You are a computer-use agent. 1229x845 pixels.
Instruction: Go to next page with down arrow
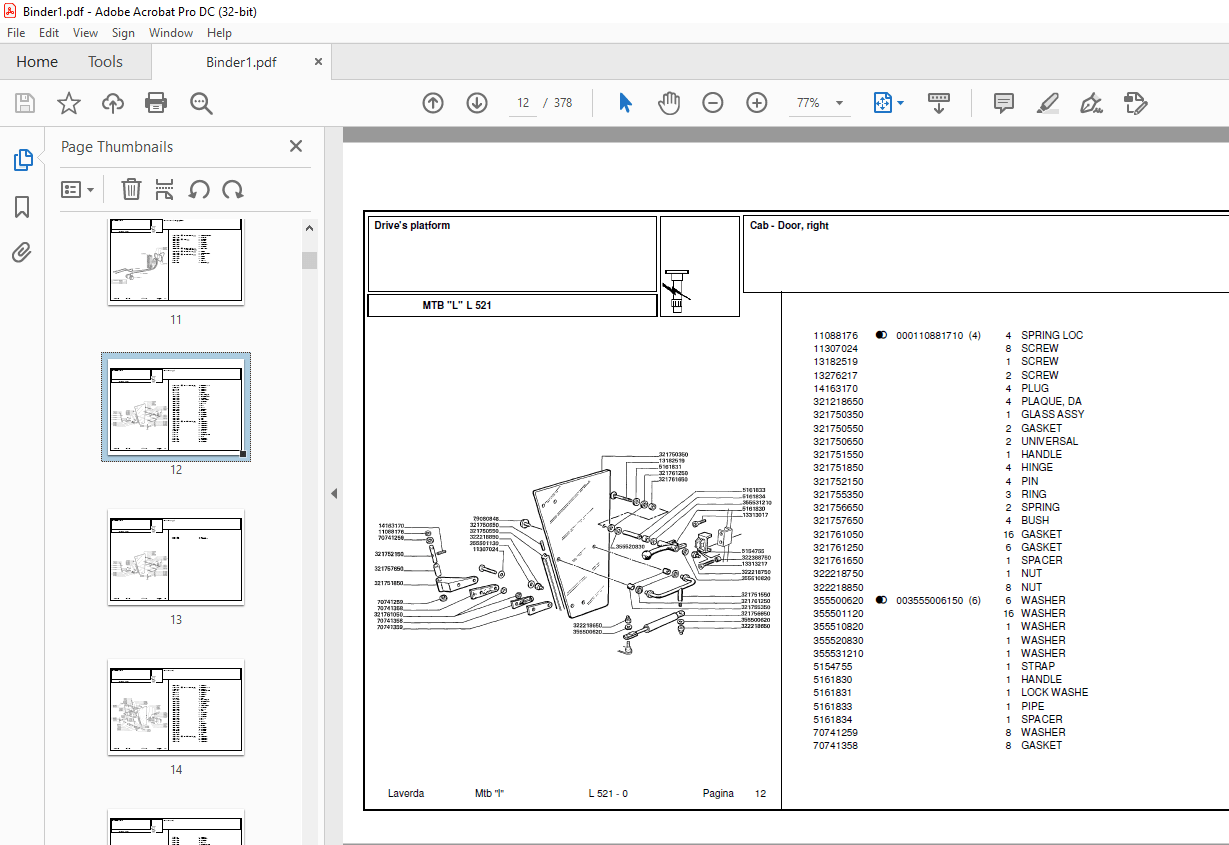click(x=477, y=102)
